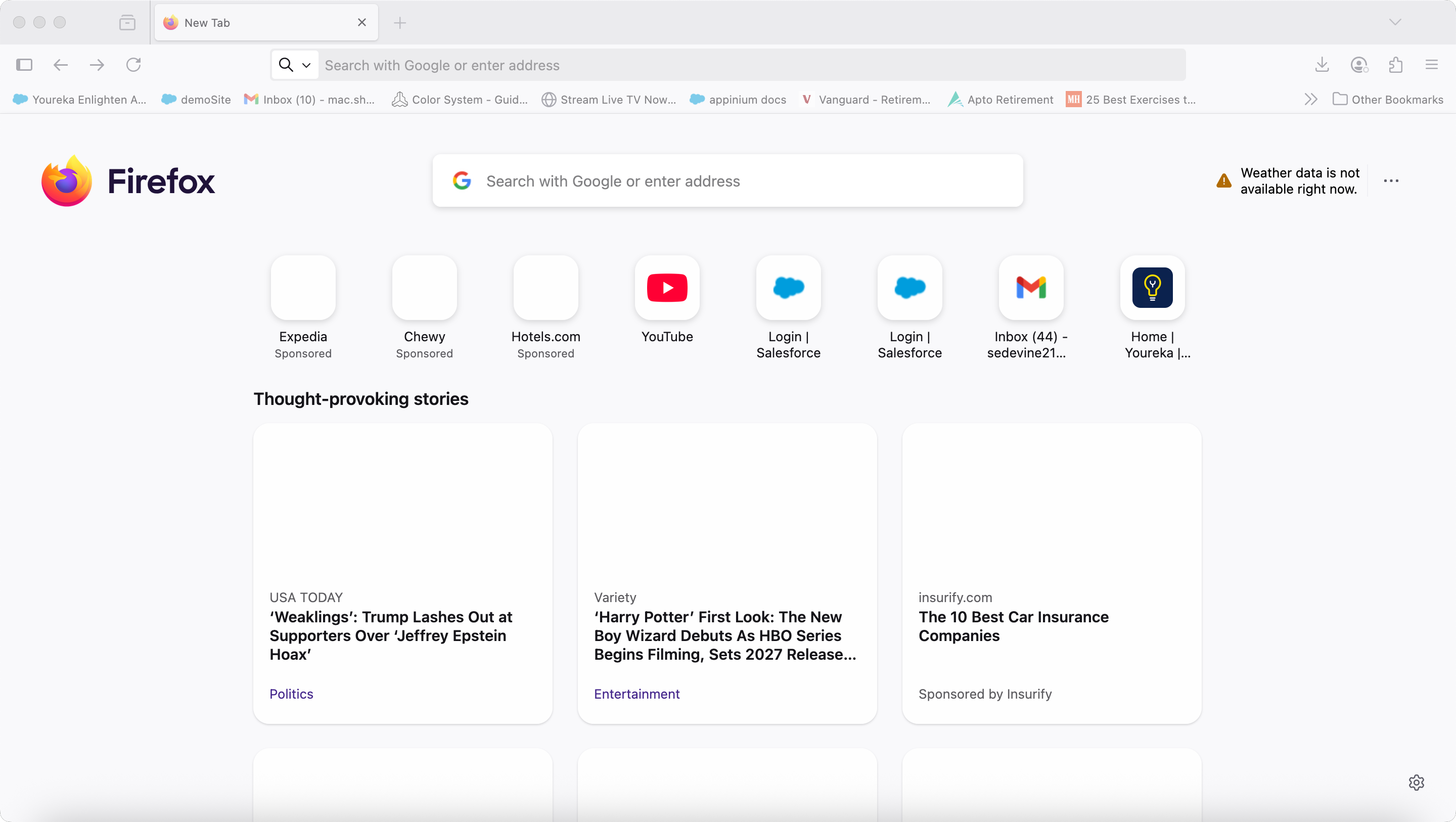Open the application hamburger menu

(1431, 65)
